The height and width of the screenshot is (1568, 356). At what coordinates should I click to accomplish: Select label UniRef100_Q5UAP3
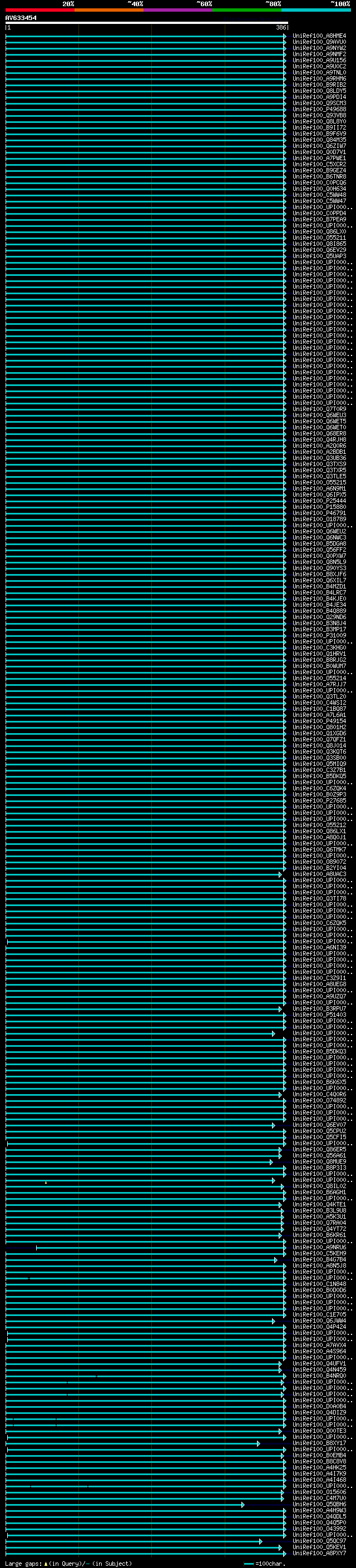tap(319, 256)
